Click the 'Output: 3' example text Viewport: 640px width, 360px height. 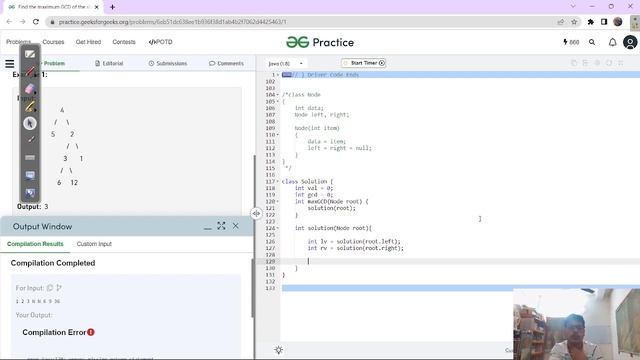32,207
